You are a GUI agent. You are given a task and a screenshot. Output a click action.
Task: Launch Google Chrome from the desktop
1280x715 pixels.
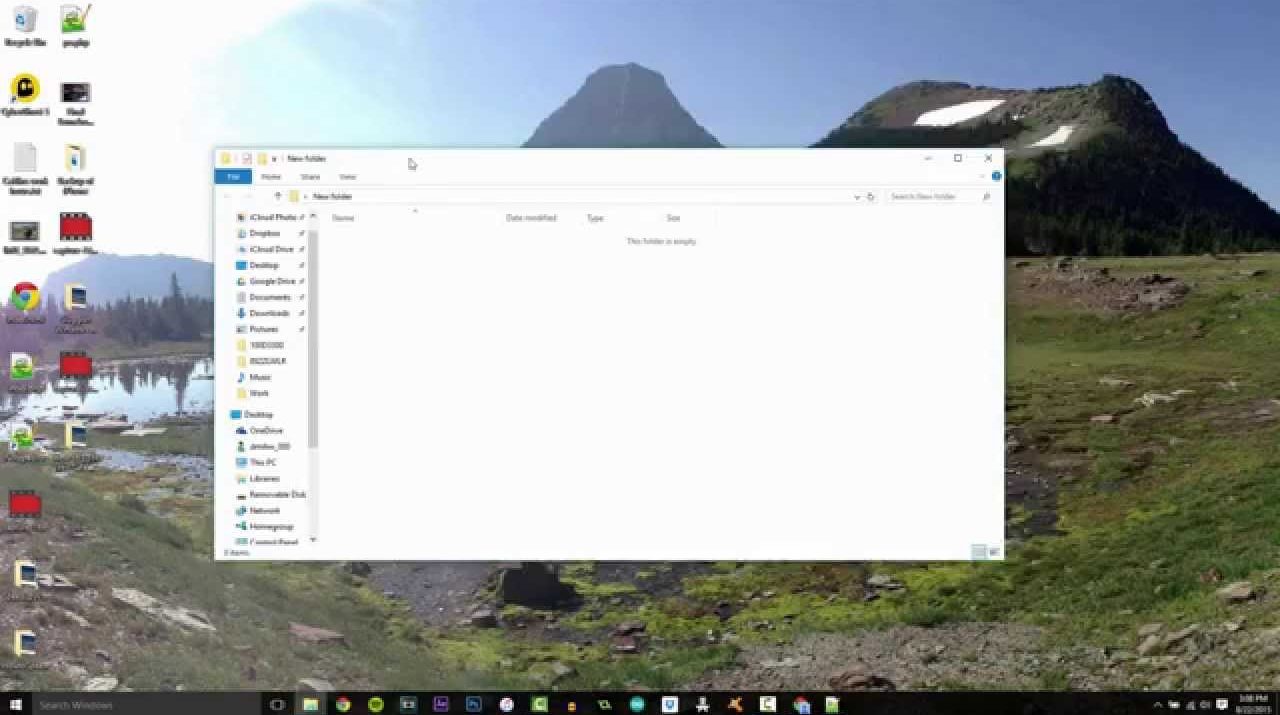[25, 297]
